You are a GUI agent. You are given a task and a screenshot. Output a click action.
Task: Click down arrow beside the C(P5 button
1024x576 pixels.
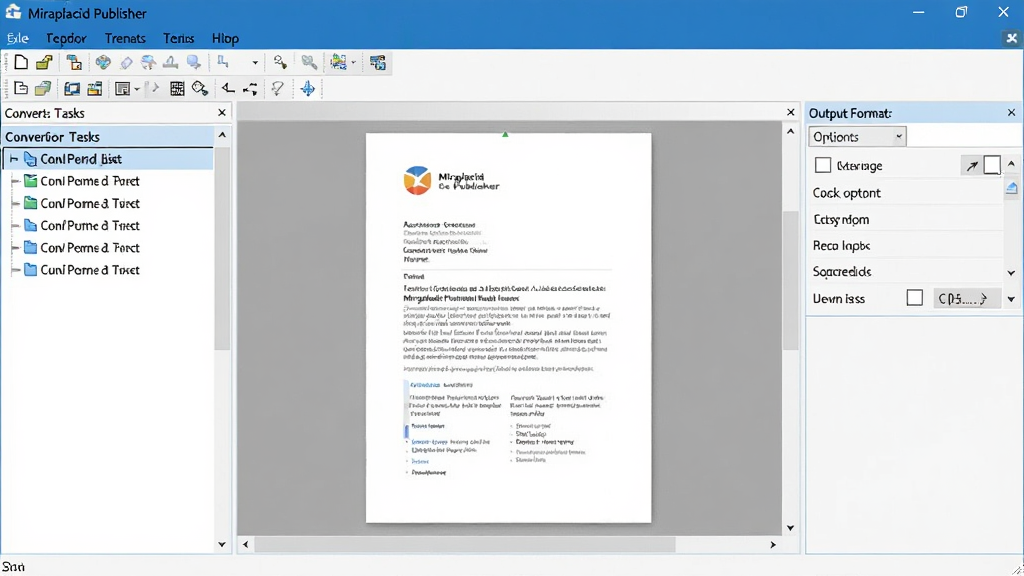(x=1011, y=299)
